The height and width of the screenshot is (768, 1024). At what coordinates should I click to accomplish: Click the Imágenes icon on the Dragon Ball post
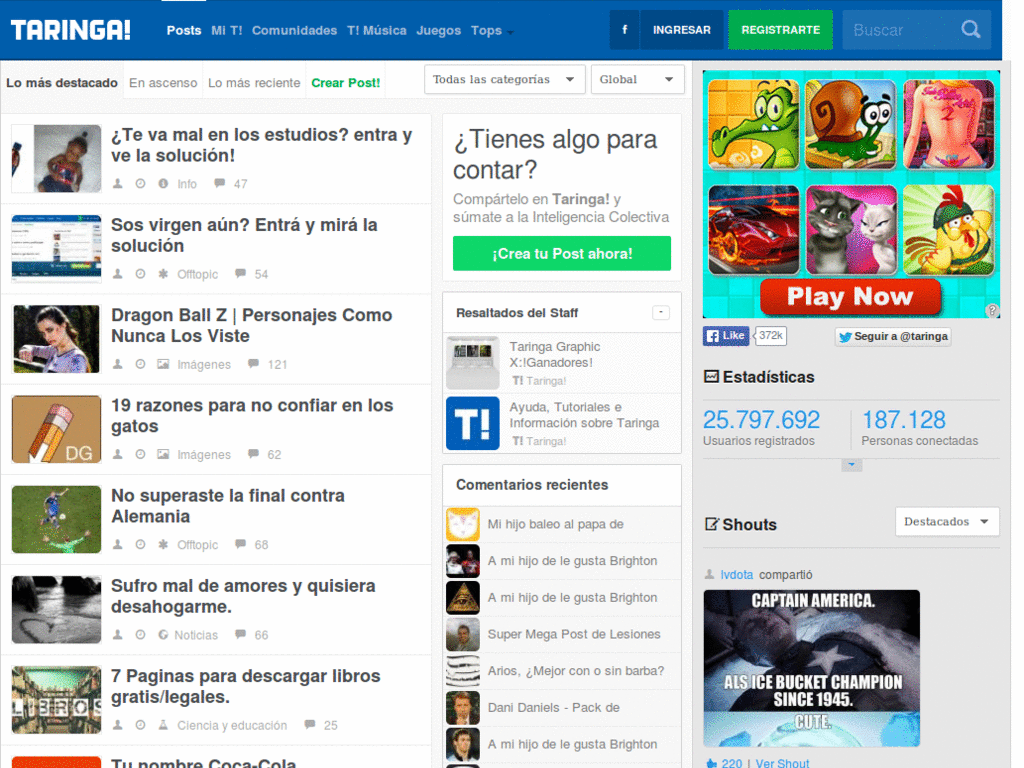click(163, 364)
